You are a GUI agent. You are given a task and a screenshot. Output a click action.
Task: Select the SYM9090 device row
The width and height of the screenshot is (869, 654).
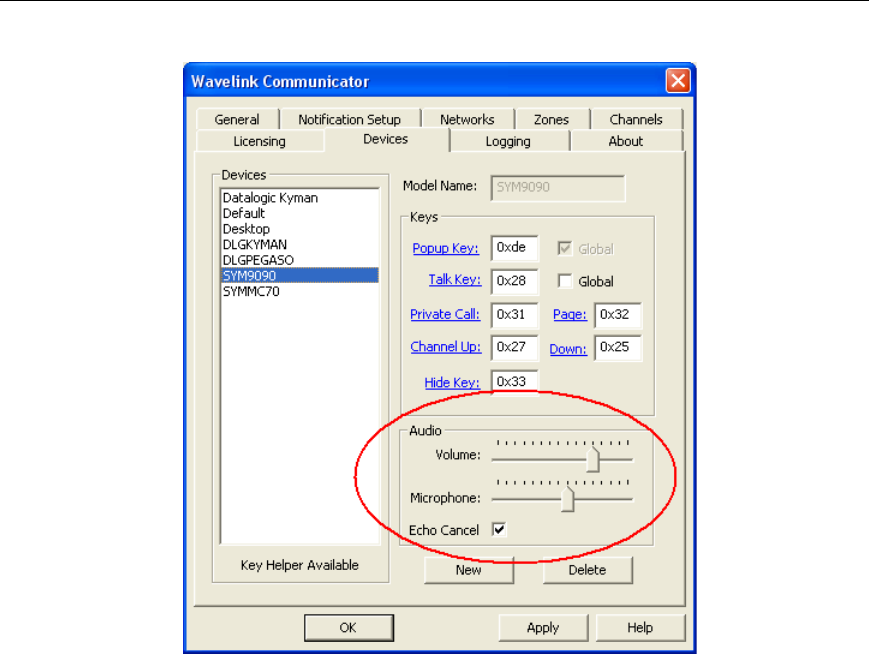299,275
